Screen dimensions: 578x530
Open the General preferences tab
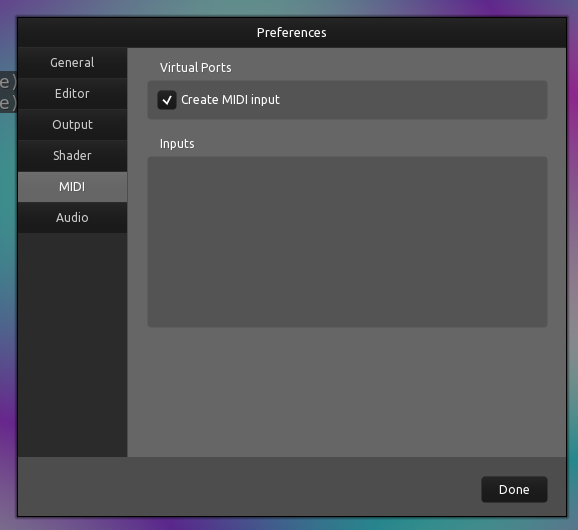pos(72,63)
